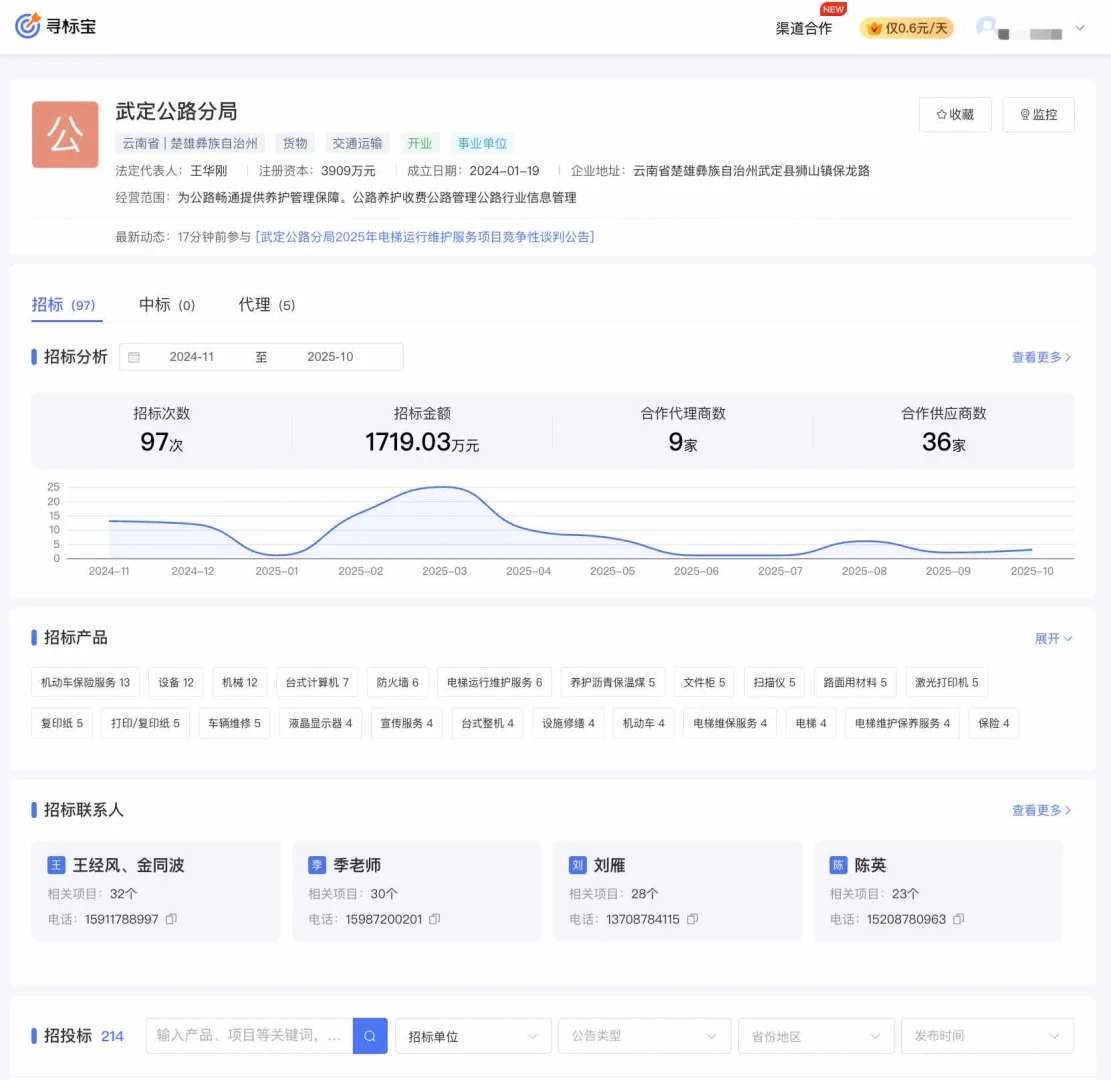This screenshot has width=1111, height=1080.
Task: Click the keyword search input field
Action: [x=250, y=1036]
